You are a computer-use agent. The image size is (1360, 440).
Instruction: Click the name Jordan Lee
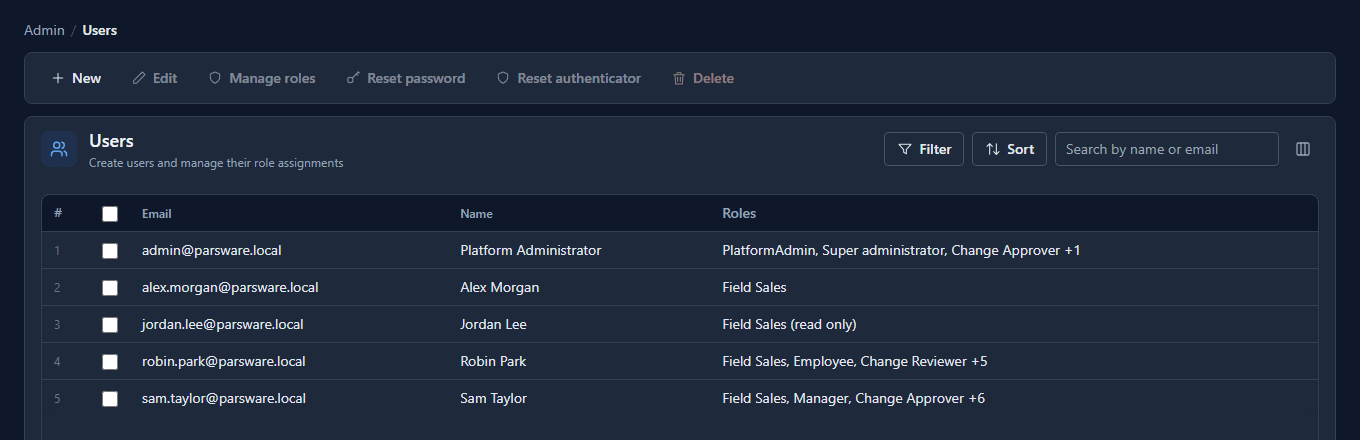tap(493, 324)
